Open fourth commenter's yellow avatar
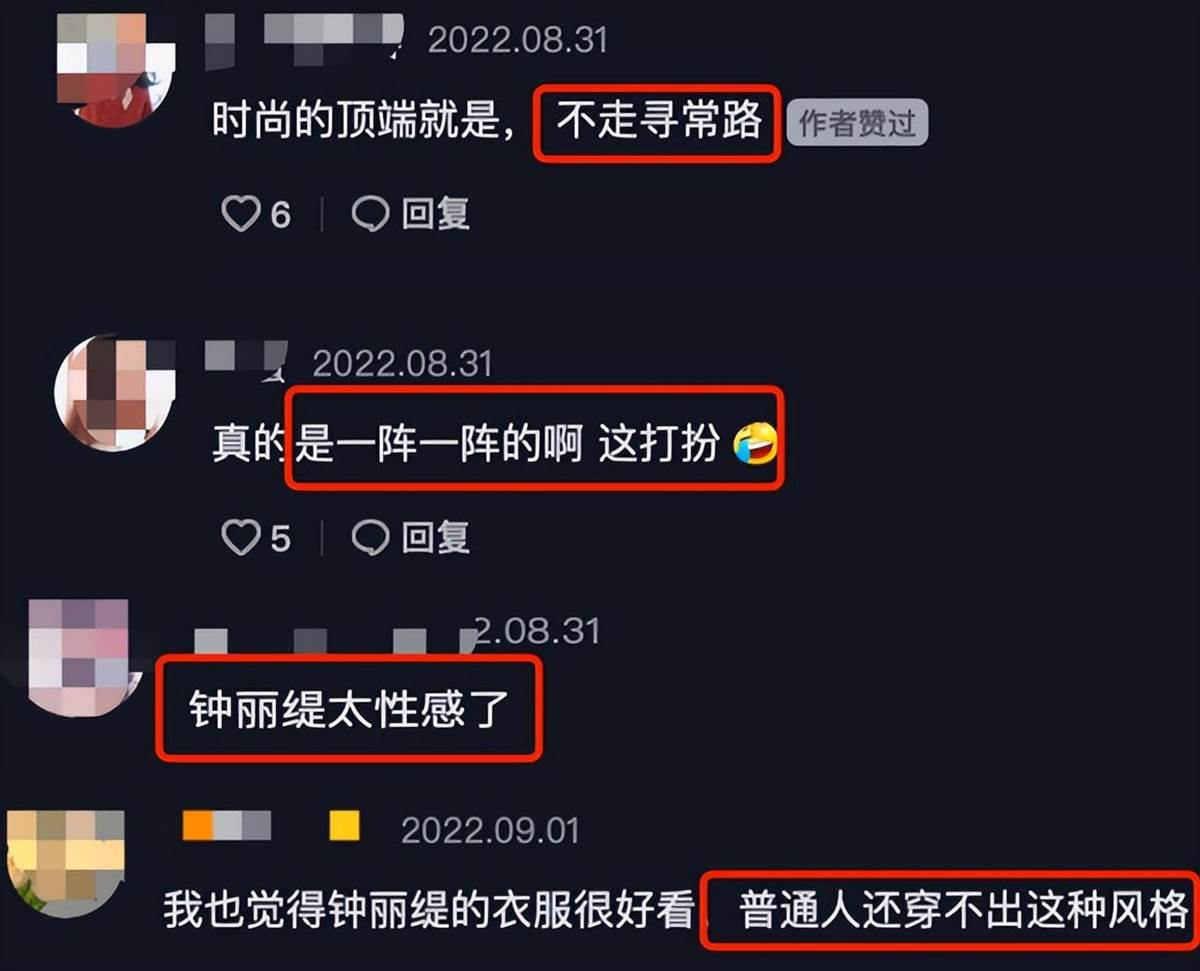Image resolution: width=1200 pixels, height=971 pixels. coord(65,864)
